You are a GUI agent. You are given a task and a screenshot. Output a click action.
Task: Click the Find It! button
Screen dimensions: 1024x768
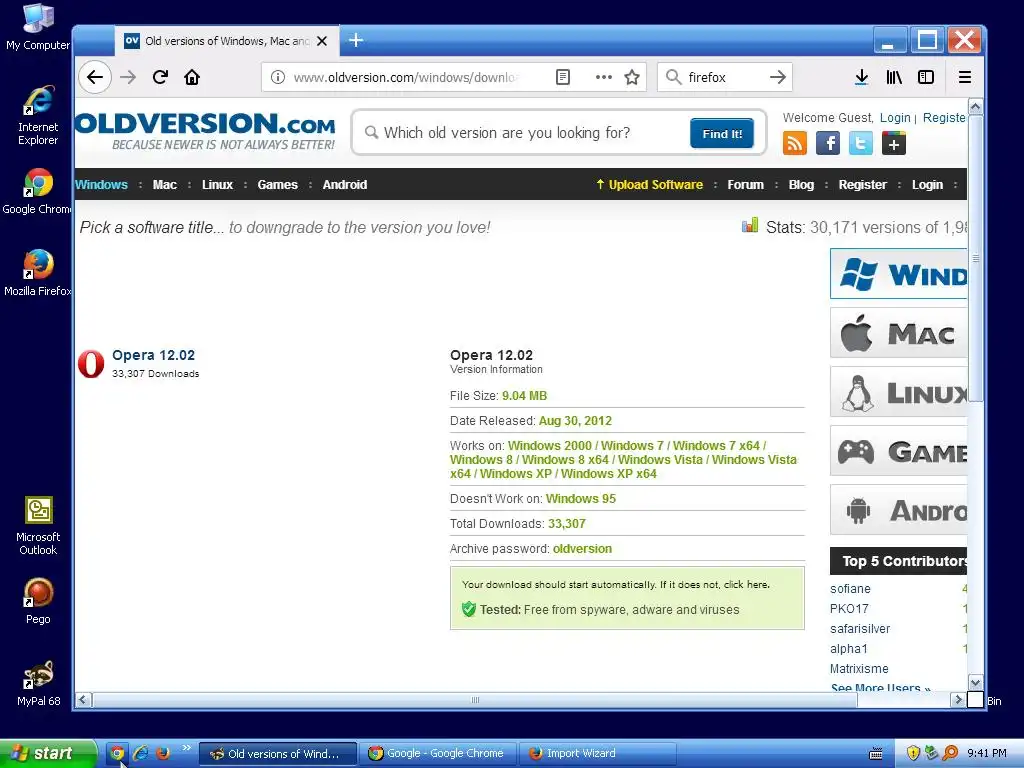point(722,133)
